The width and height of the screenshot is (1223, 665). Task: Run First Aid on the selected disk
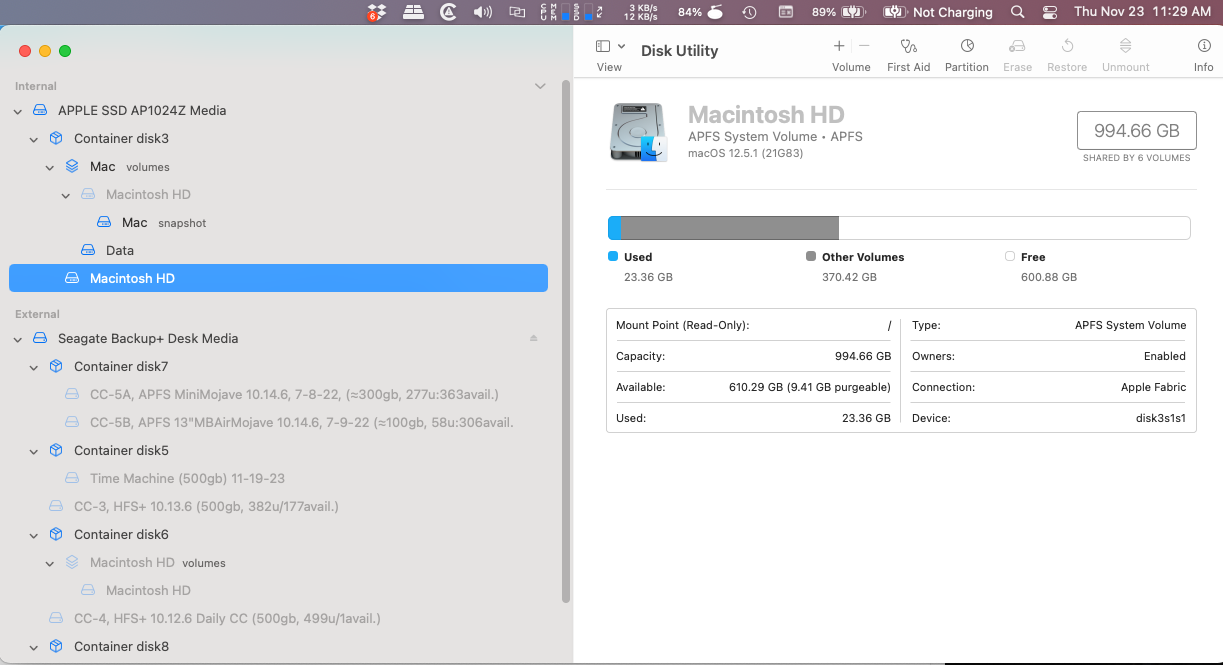[908, 46]
